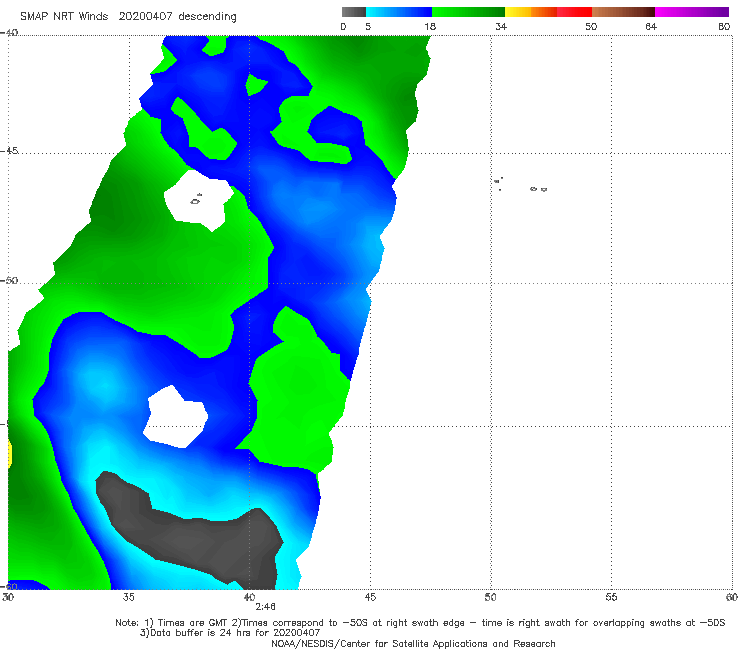Click the brown 50-64 segment of the color bar

(623, 12)
